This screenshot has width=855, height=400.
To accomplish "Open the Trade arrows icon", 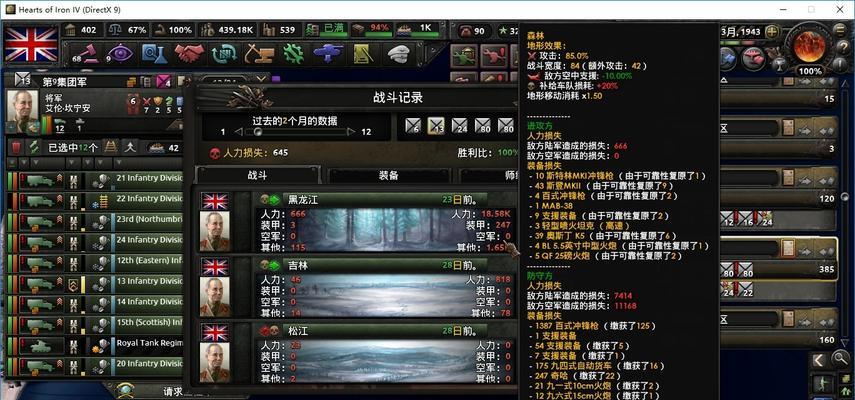I will [224, 53].
